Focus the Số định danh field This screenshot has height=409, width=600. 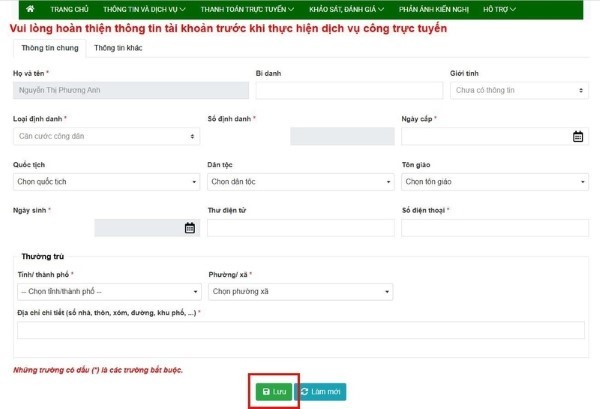point(342,136)
